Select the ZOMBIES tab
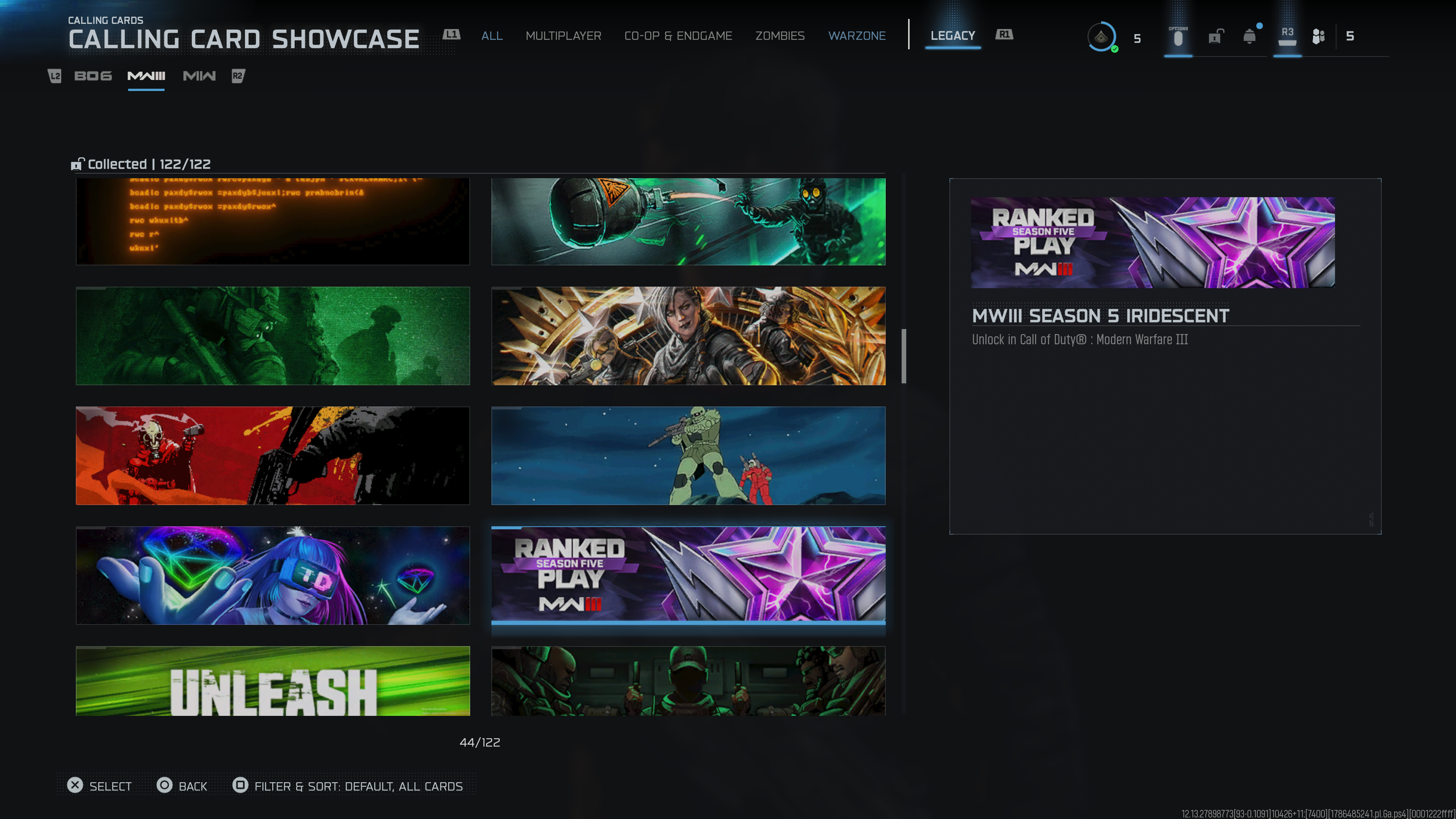Image resolution: width=1456 pixels, height=819 pixels. click(x=780, y=36)
